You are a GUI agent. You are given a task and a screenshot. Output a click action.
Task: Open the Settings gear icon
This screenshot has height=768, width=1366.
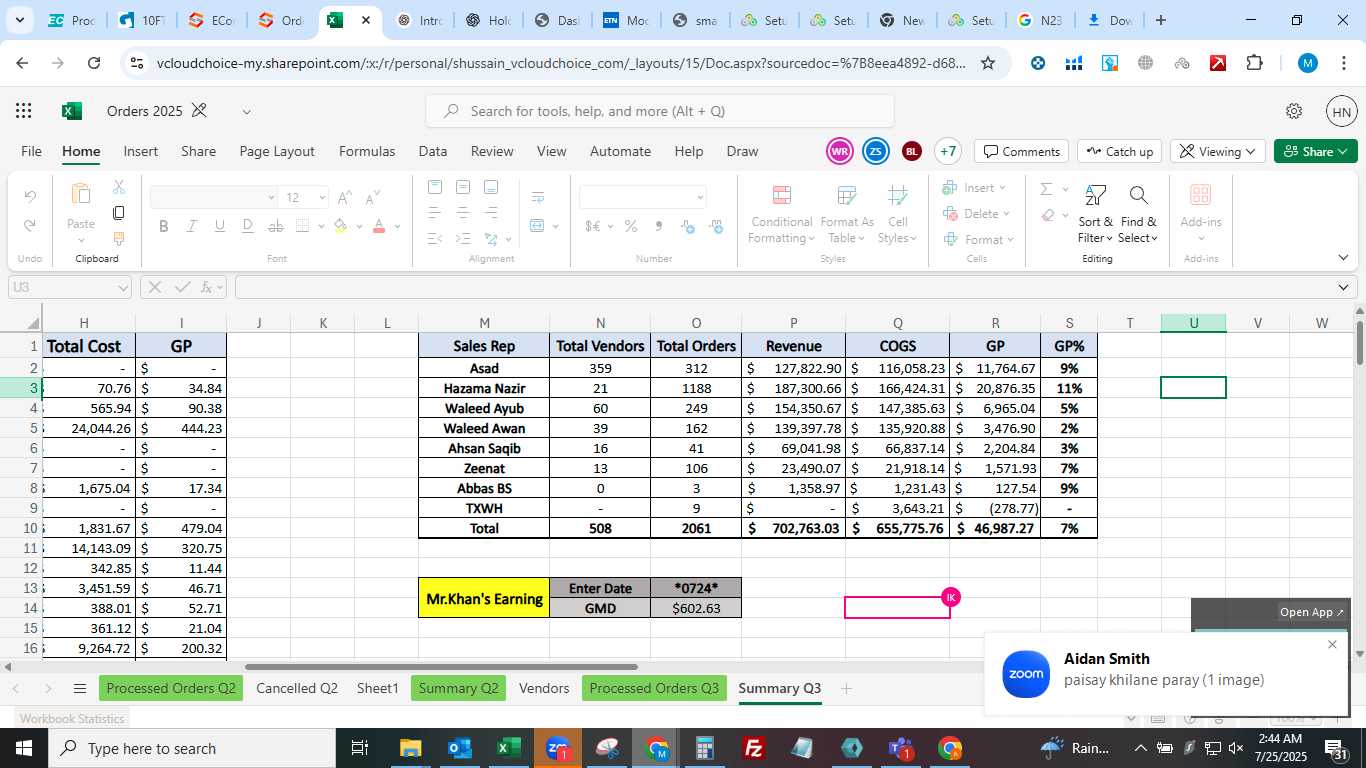click(1294, 111)
